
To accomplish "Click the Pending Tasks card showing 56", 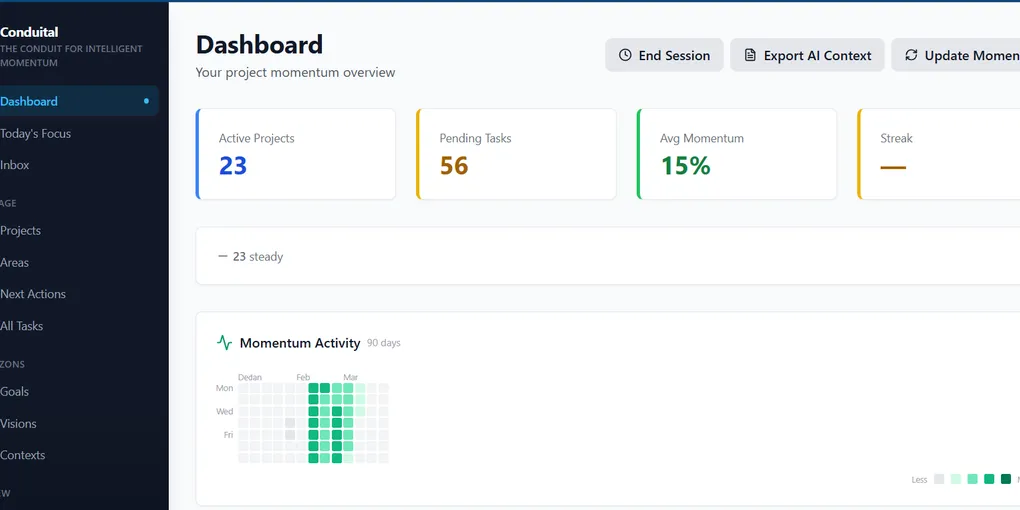I will tap(516, 154).
